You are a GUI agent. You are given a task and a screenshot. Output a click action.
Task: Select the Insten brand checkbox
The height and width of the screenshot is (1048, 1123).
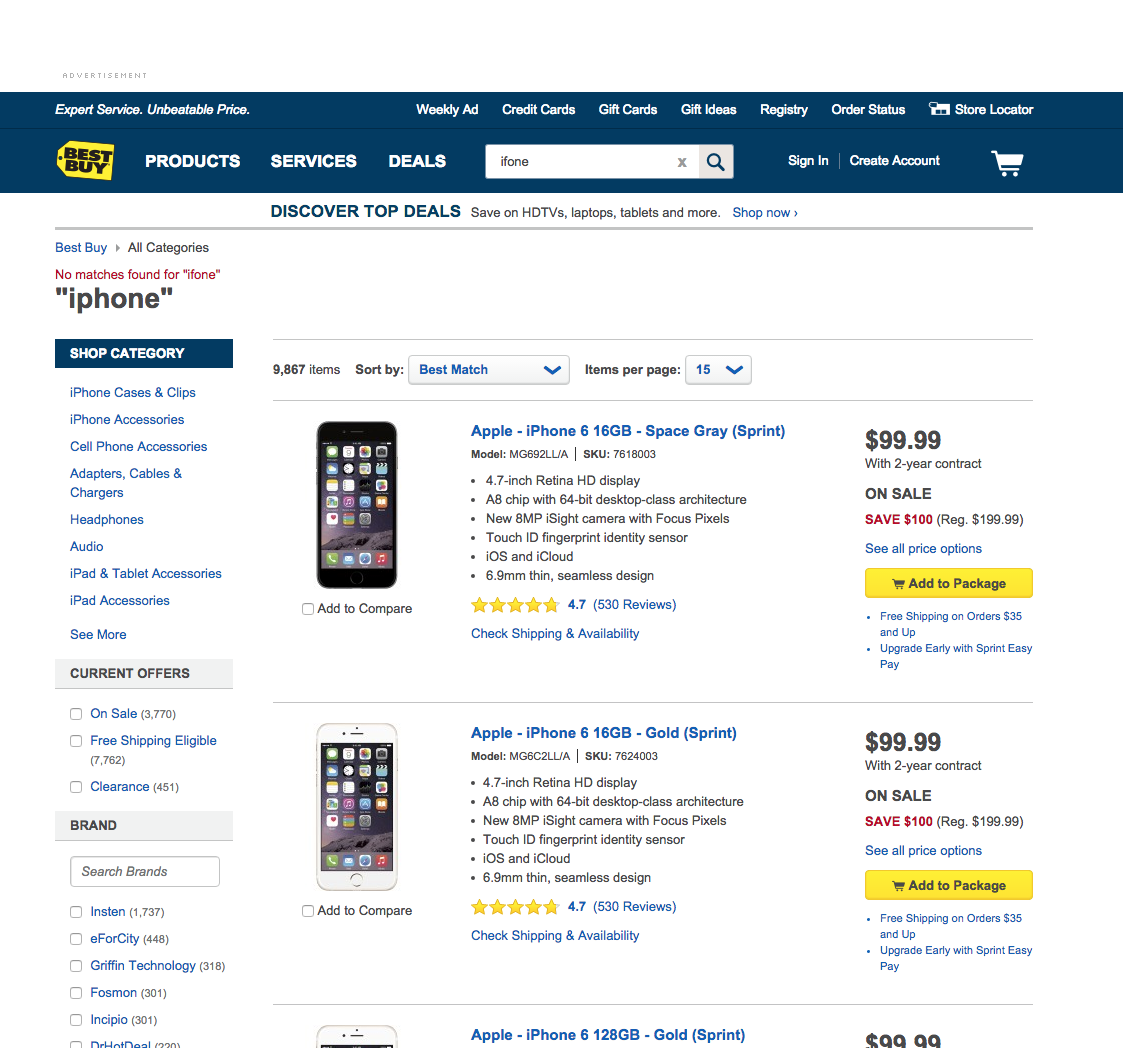point(76,912)
